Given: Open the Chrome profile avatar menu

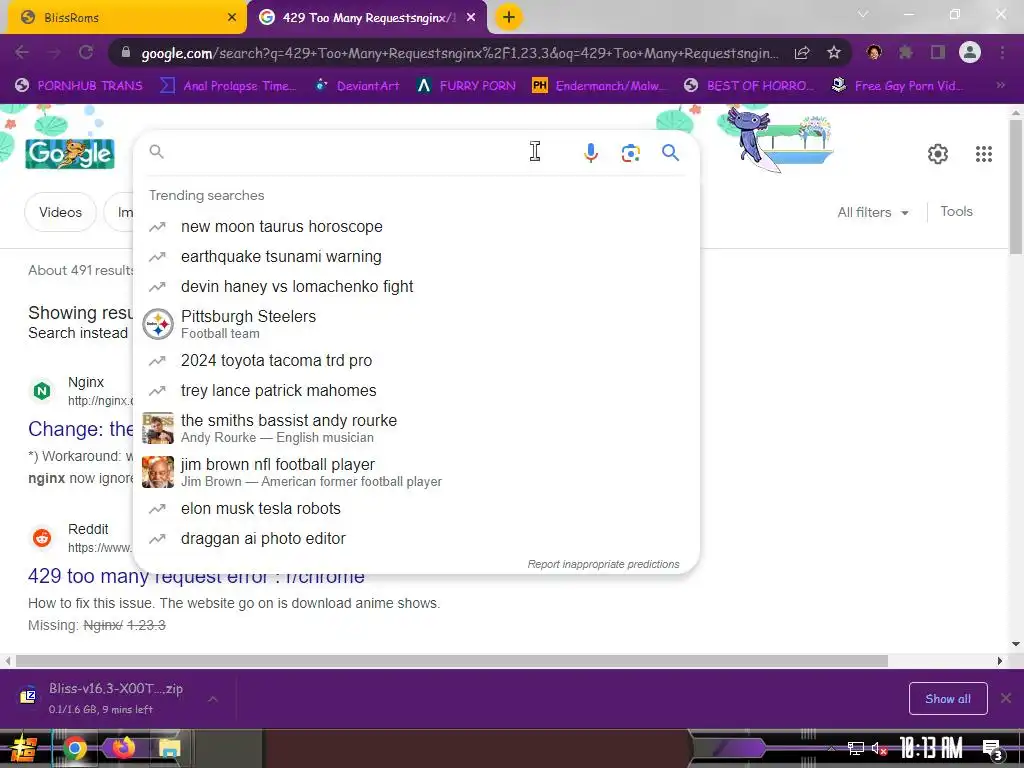Looking at the screenshot, I should 970,52.
